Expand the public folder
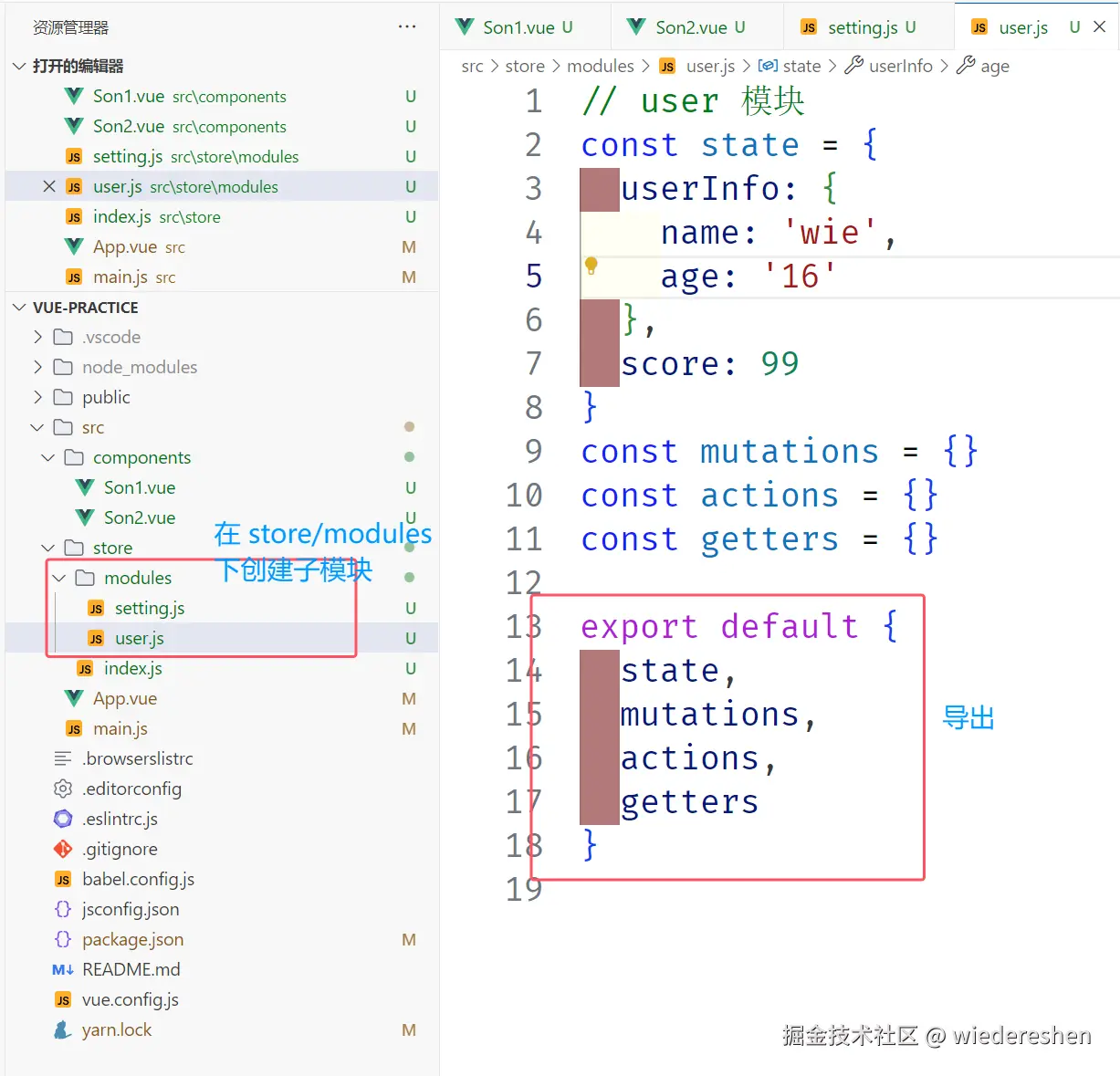 37,397
